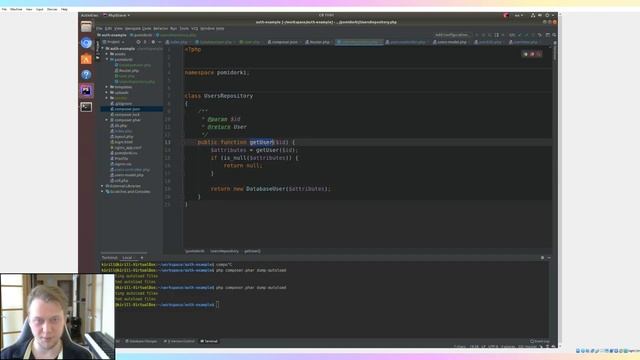Viewport: 640px width, 360px height.
Task: Click Activities in the Ubuntu top bar
Action: tap(90, 16)
